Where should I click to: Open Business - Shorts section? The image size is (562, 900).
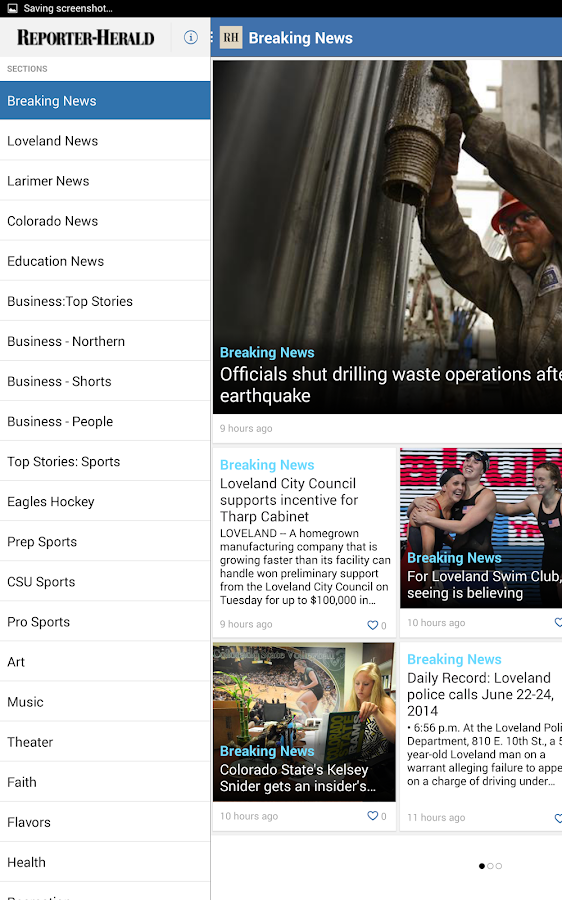coord(105,382)
